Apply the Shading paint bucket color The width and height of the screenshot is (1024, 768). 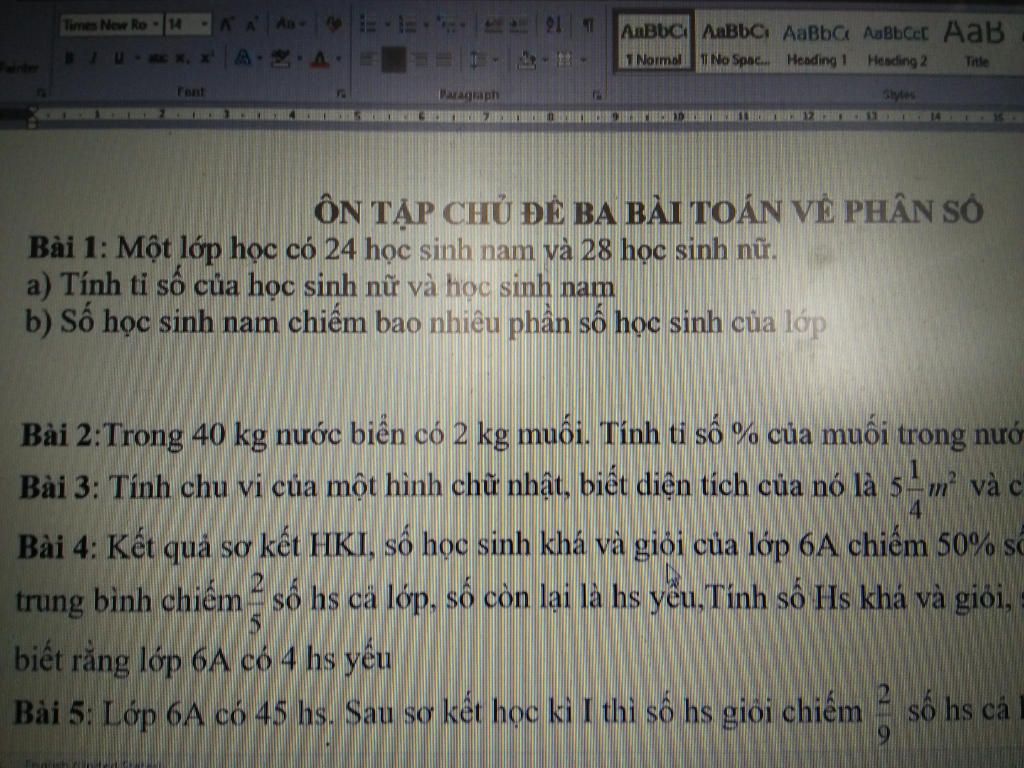point(527,60)
